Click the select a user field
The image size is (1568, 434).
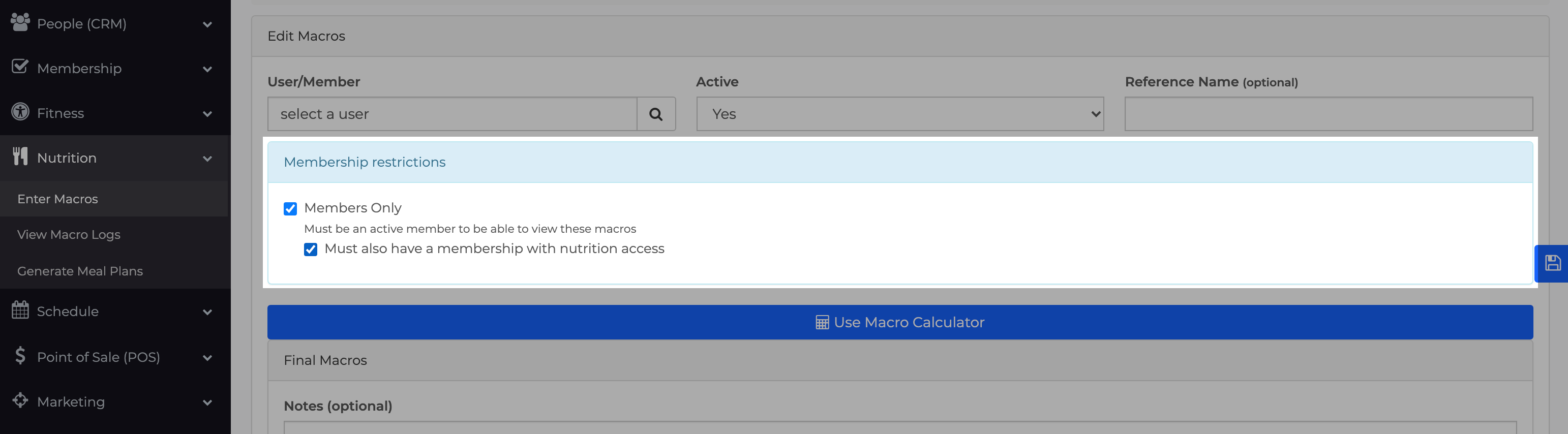pyautogui.click(x=453, y=114)
